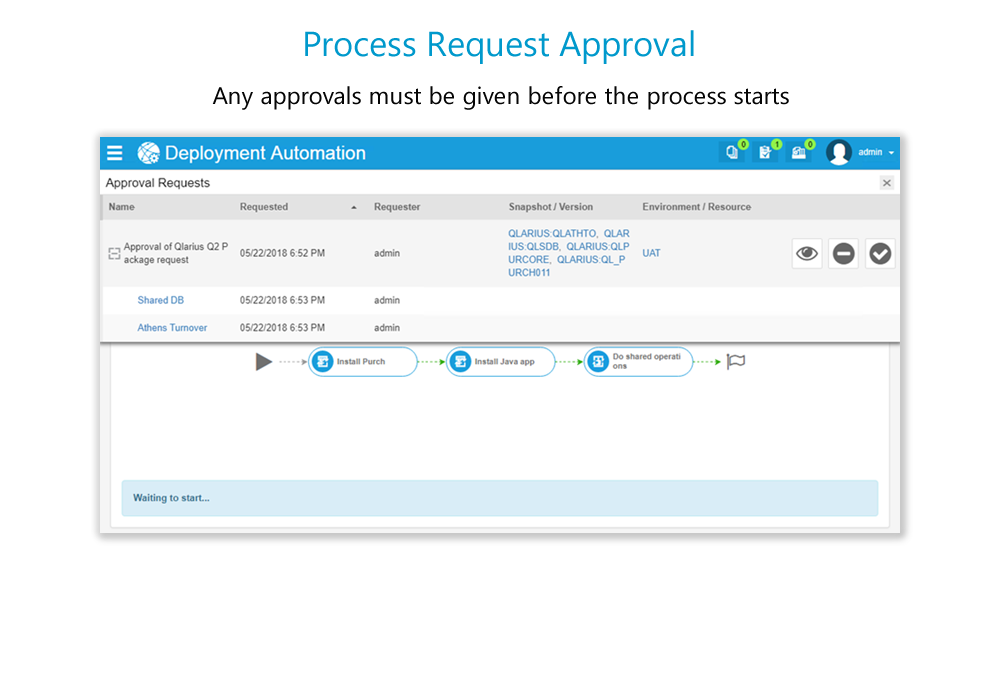Sort by the Requested column header
The image size is (995, 674).
264,207
